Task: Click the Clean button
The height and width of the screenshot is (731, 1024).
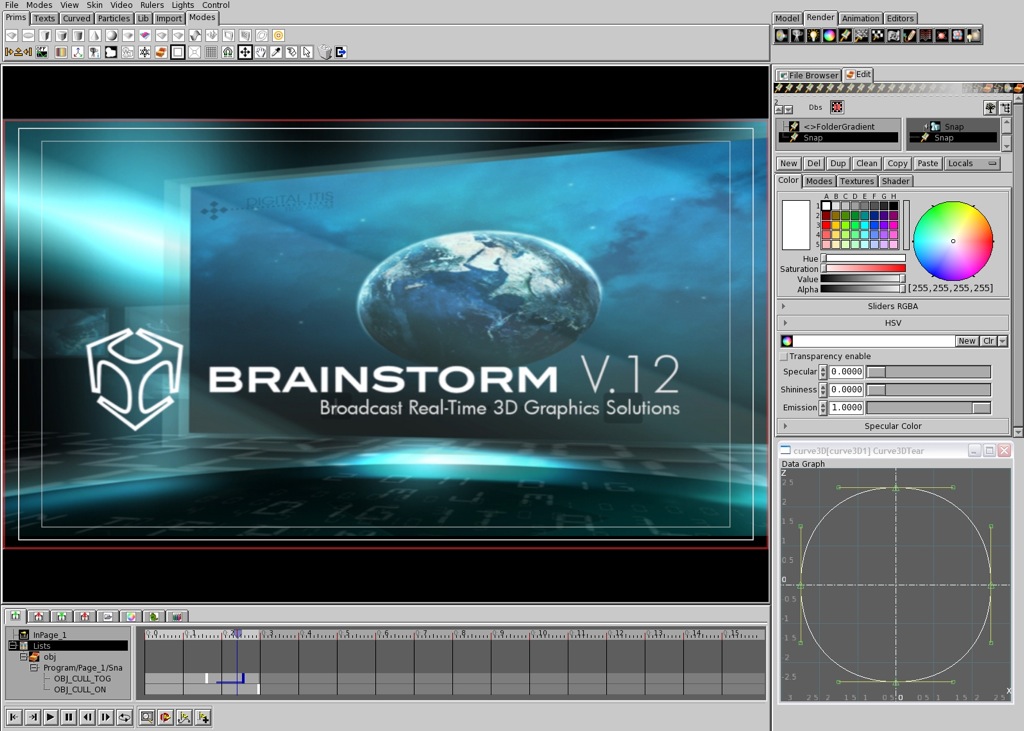Action: coord(867,163)
